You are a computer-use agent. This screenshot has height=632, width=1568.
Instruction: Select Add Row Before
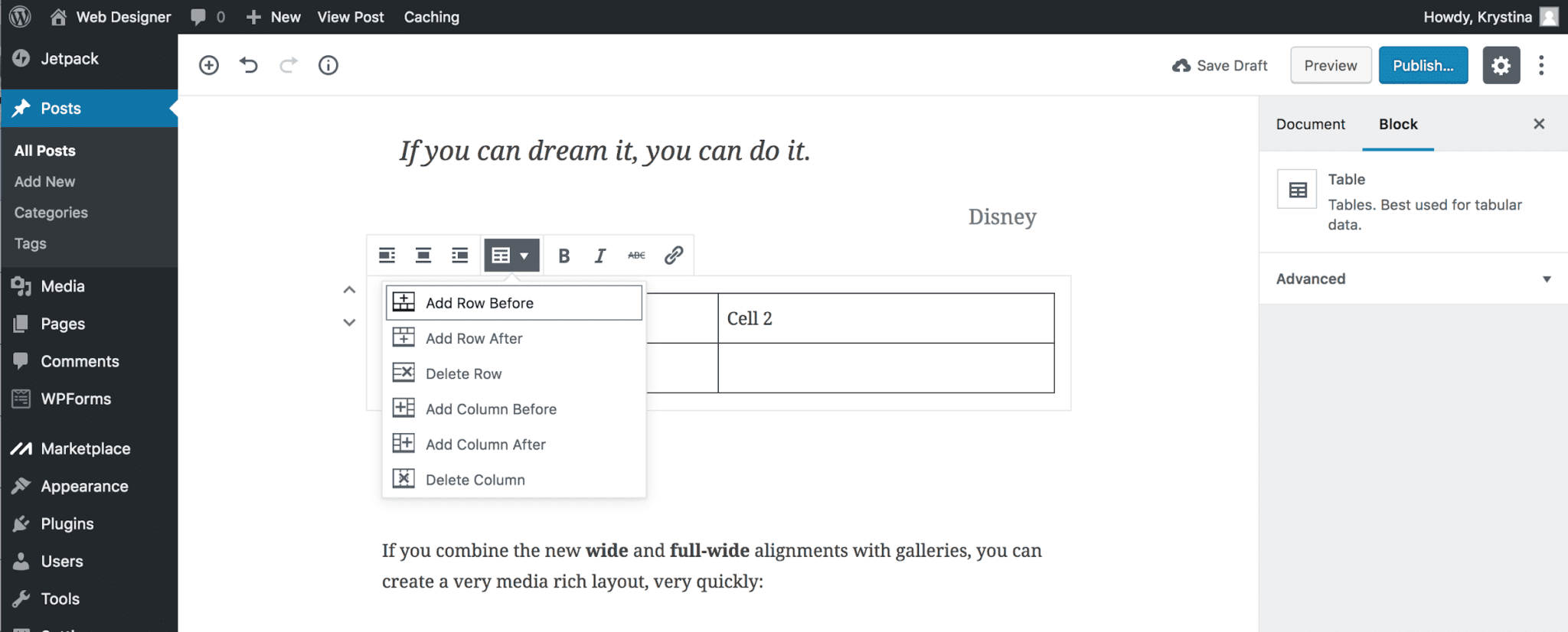tap(514, 303)
